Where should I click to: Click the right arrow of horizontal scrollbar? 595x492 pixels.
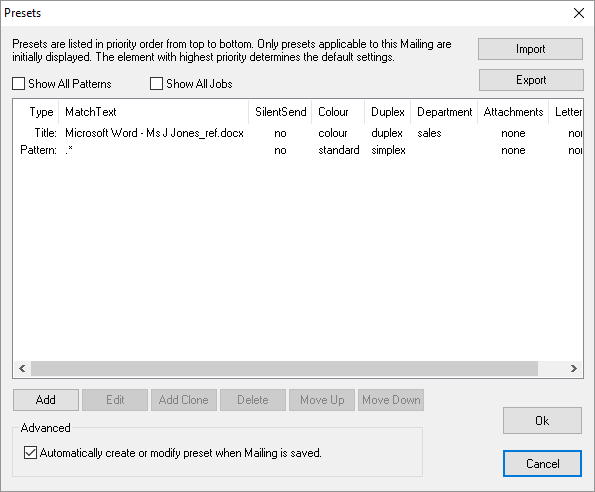(x=574, y=368)
